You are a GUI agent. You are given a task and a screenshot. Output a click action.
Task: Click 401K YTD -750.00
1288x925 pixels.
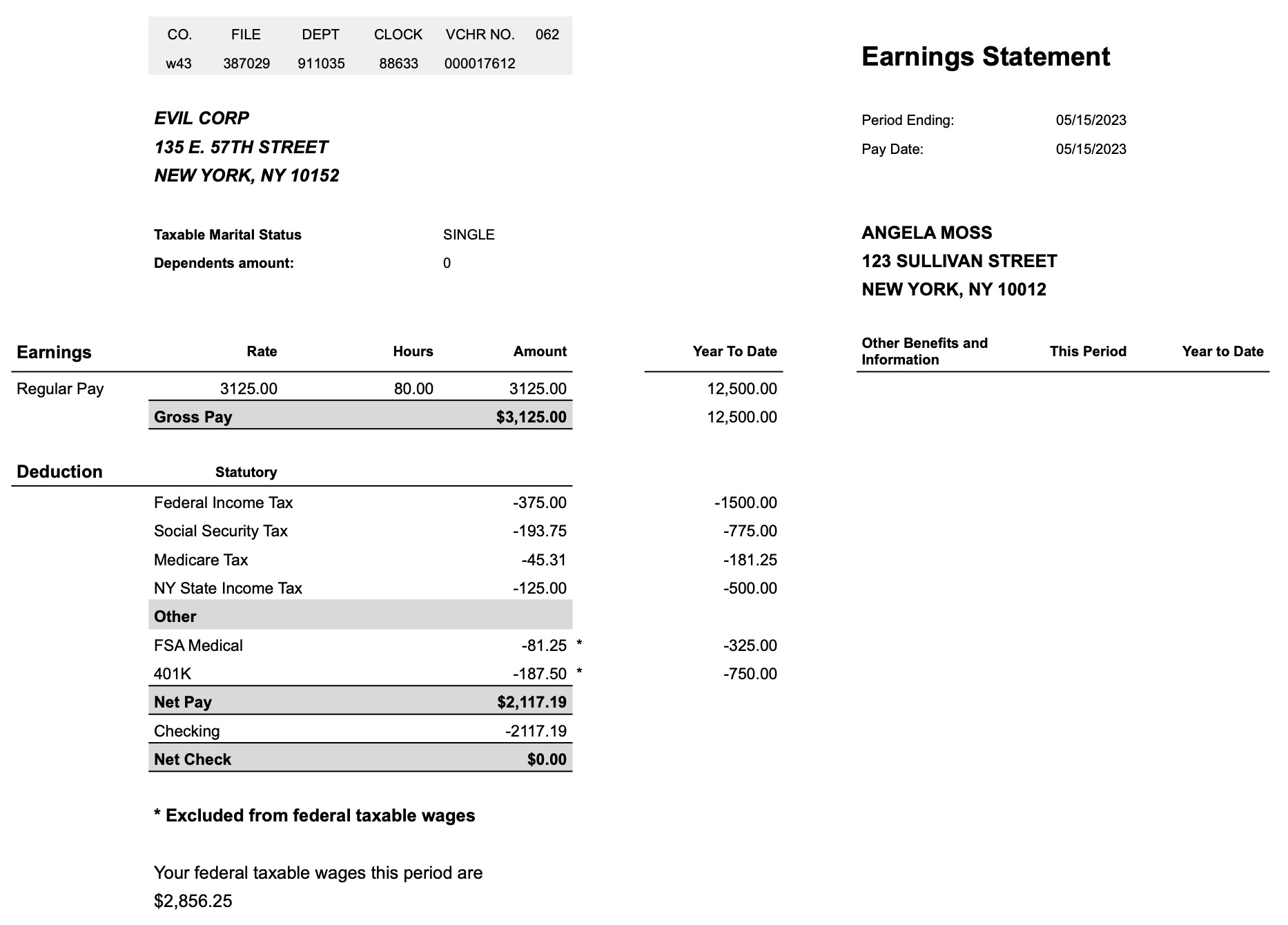point(750,674)
